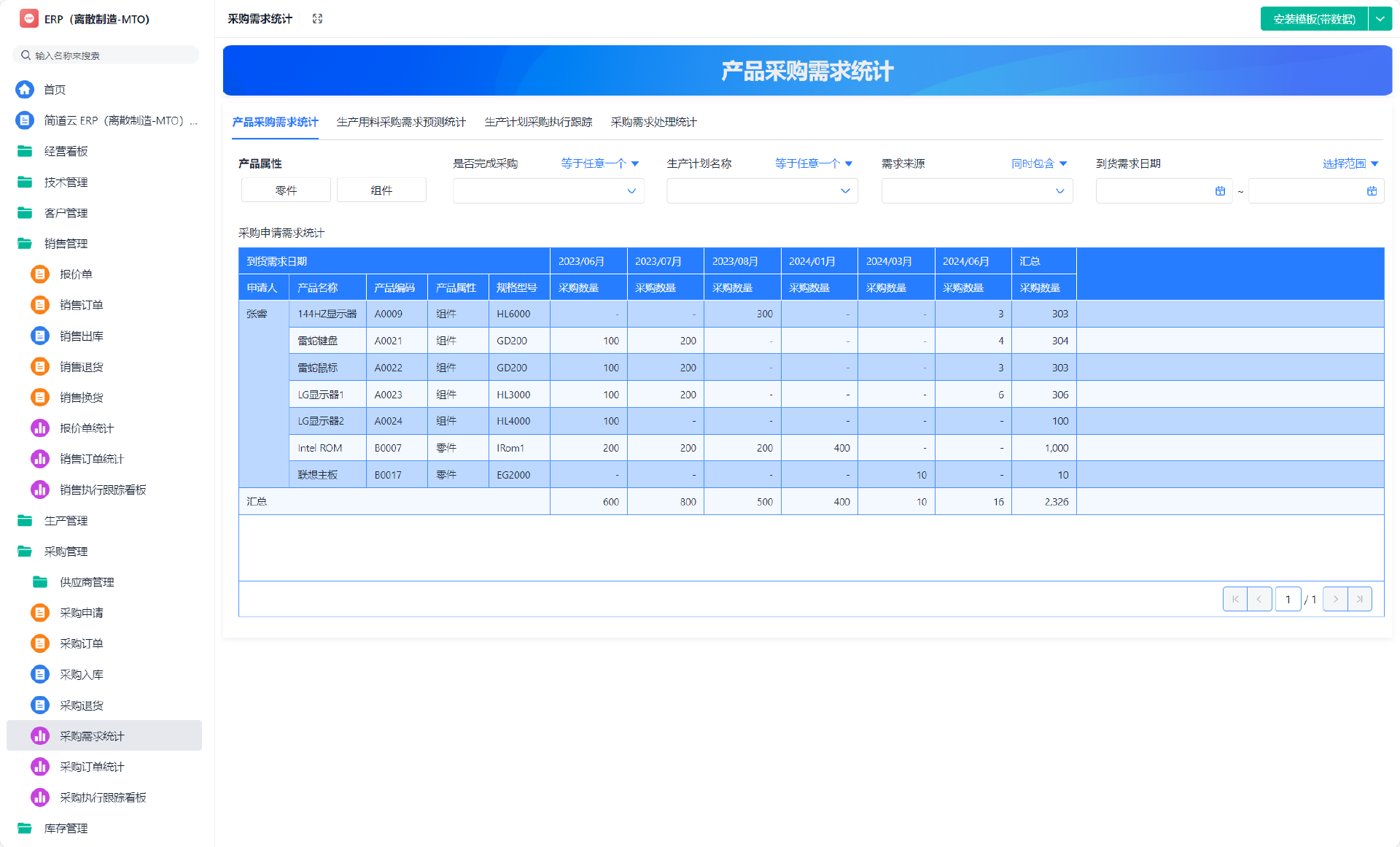
Task: Expand the 是否完成采购 dropdown box
Action: coord(548,191)
